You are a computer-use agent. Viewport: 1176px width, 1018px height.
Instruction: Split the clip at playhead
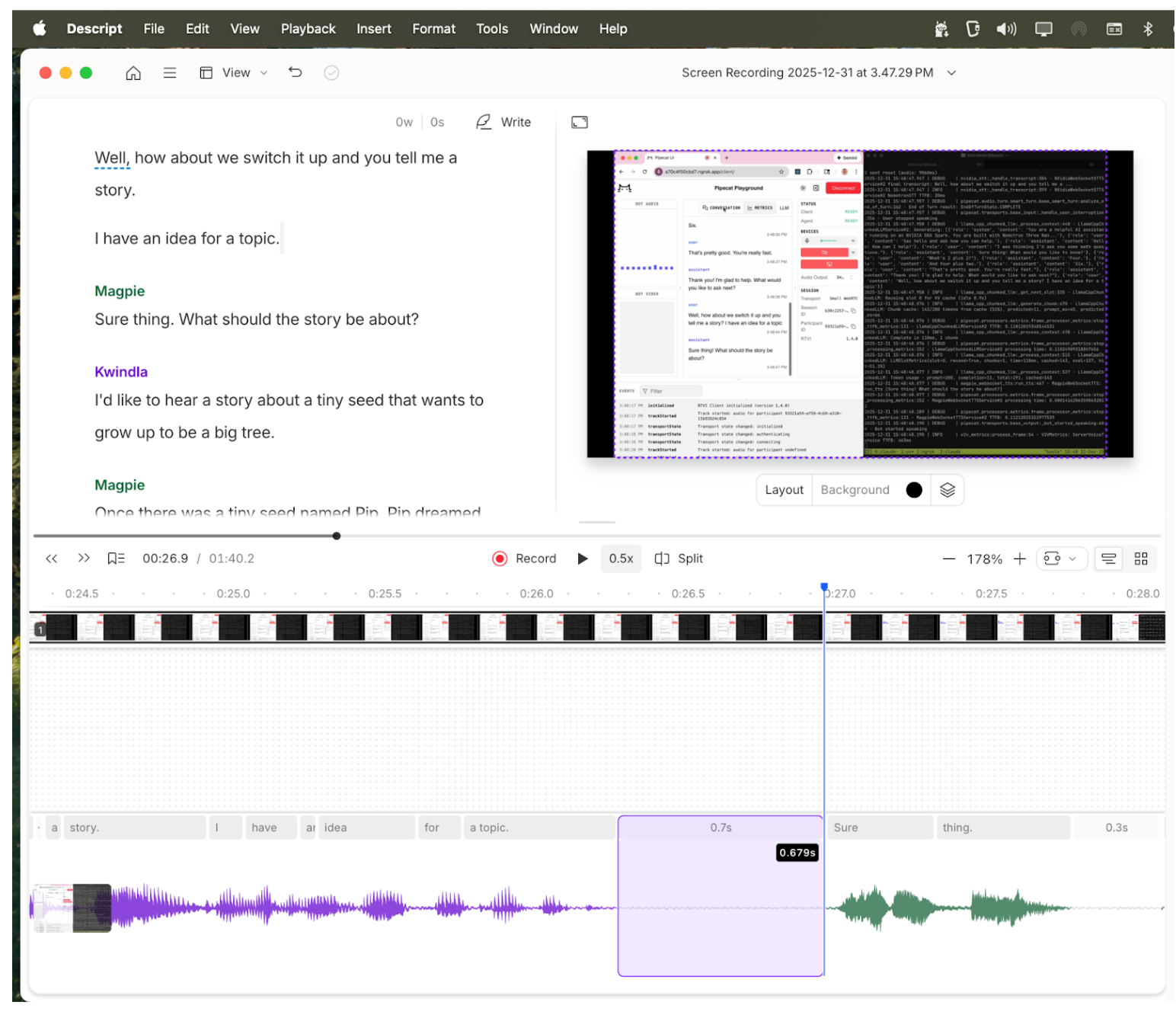pyautogui.click(x=679, y=559)
